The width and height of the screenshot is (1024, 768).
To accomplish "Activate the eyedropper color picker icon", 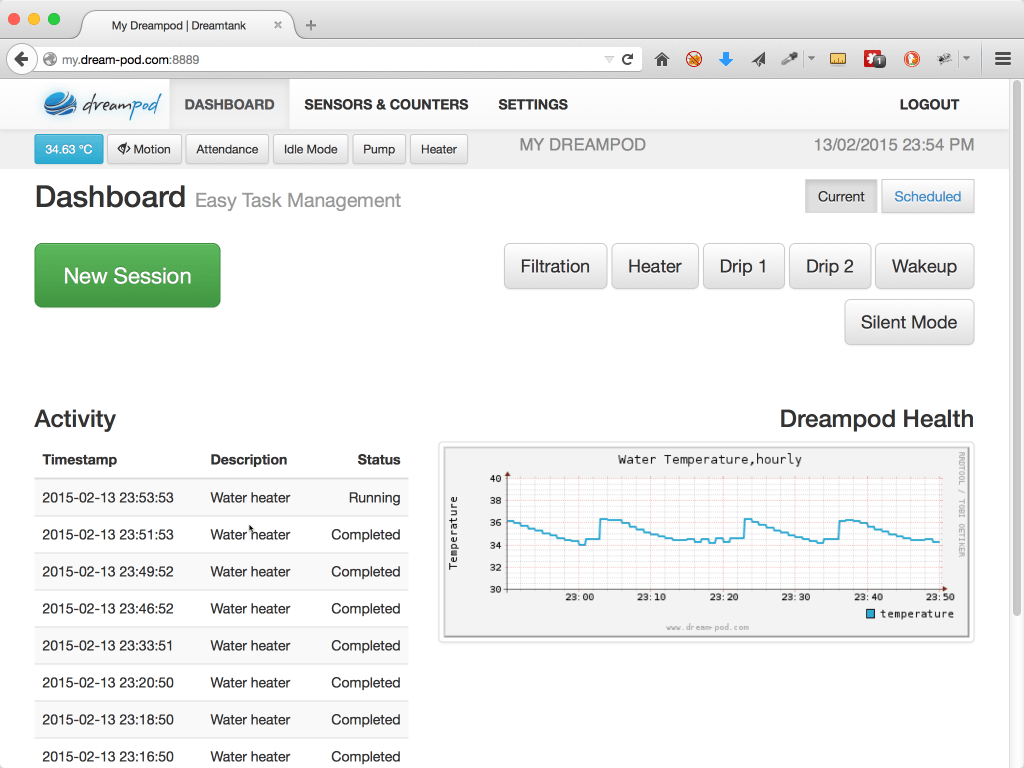I will pyautogui.click(x=789, y=59).
